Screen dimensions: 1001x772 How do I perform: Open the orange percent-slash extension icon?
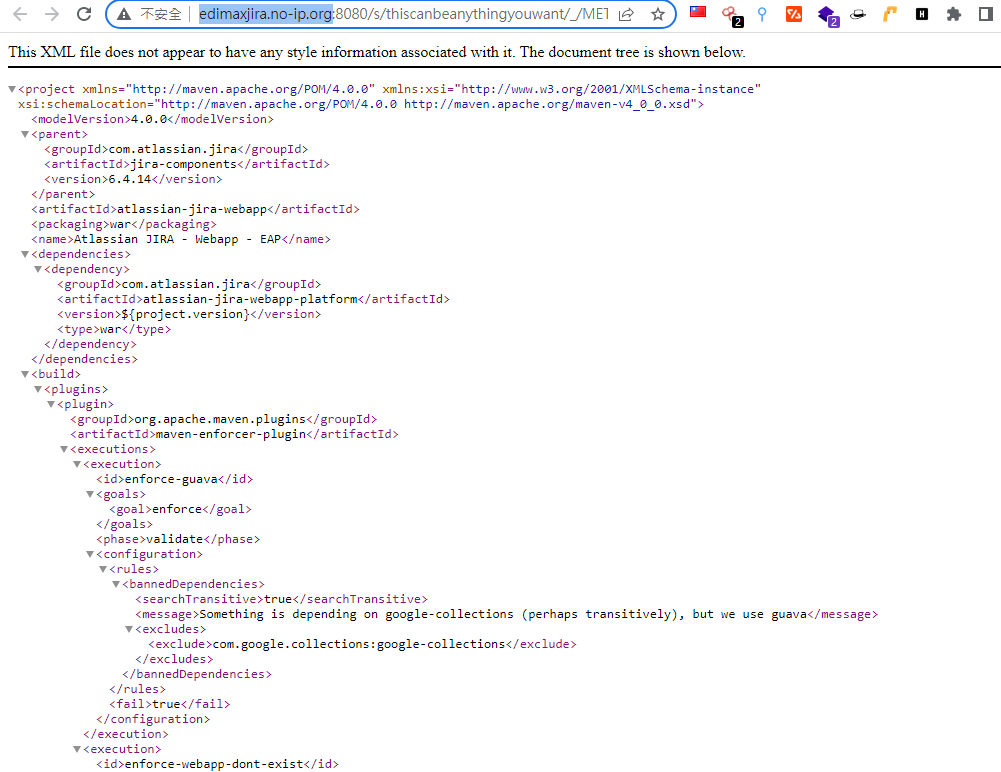pos(794,14)
